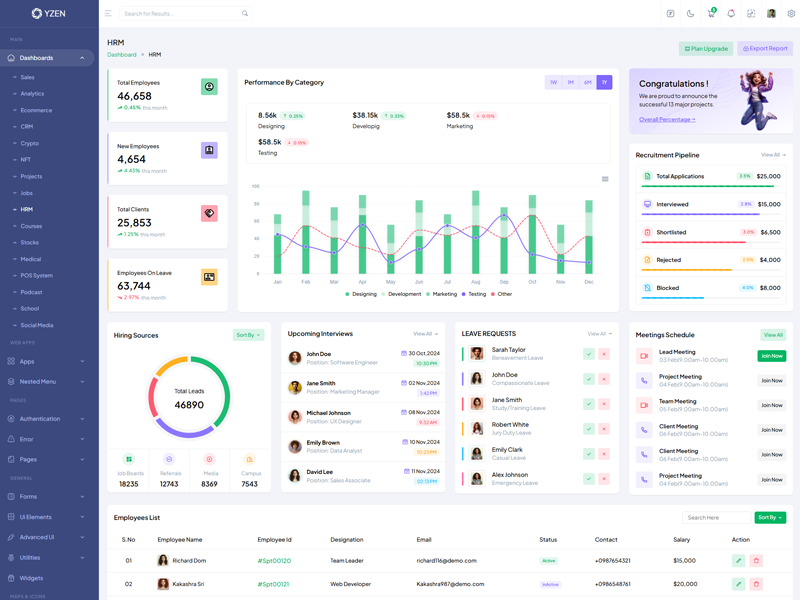Click the hamburger sidebar toggle icon

(x=108, y=14)
